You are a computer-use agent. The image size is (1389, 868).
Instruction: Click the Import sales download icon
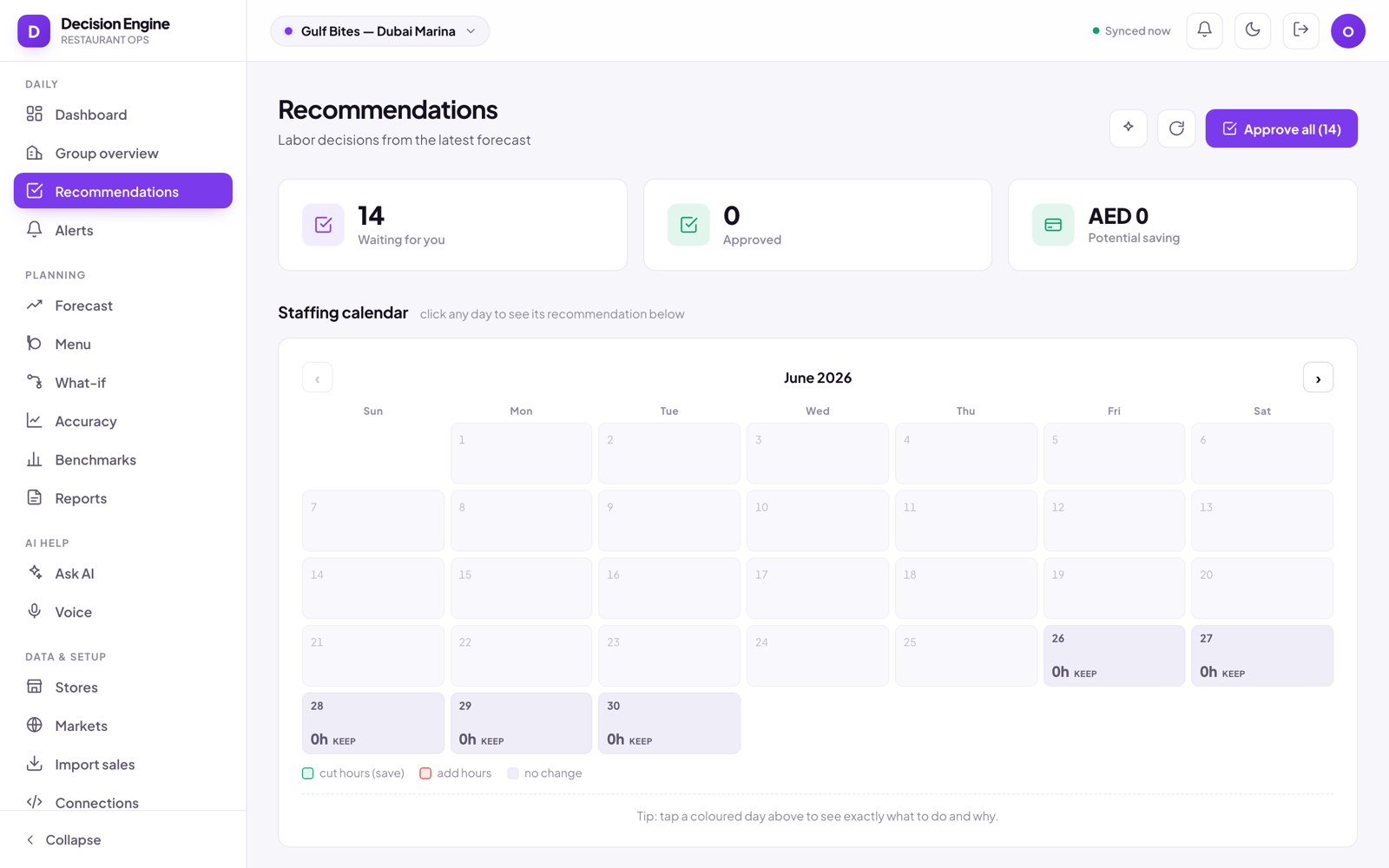pyautogui.click(x=35, y=763)
